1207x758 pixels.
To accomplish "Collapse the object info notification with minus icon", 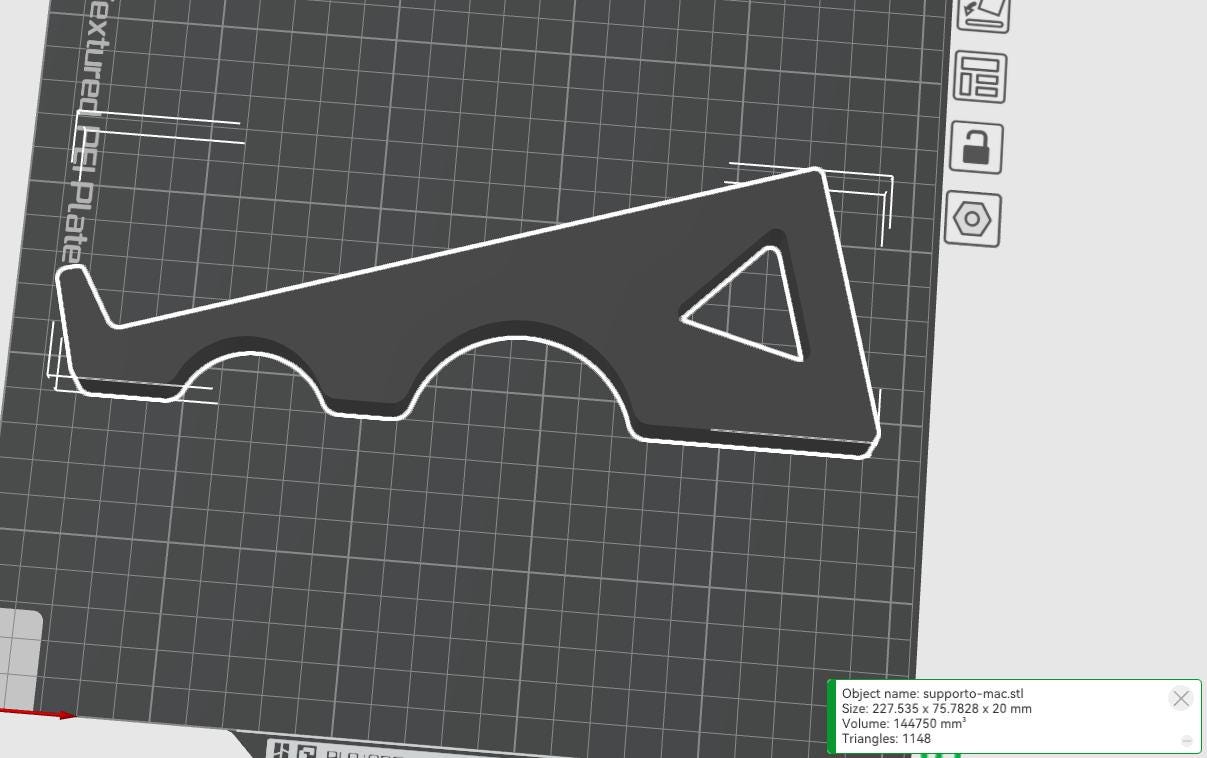I will tap(1187, 741).
